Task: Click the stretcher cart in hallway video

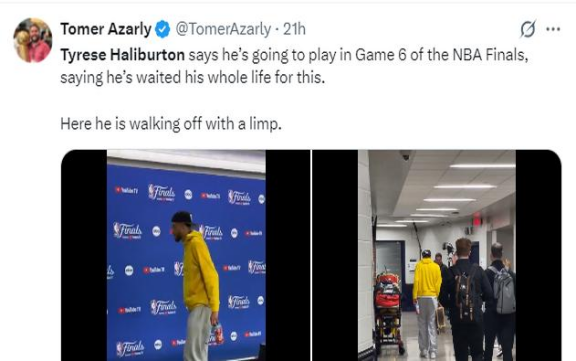Action: pyautogui.click(x=389, y=312)
